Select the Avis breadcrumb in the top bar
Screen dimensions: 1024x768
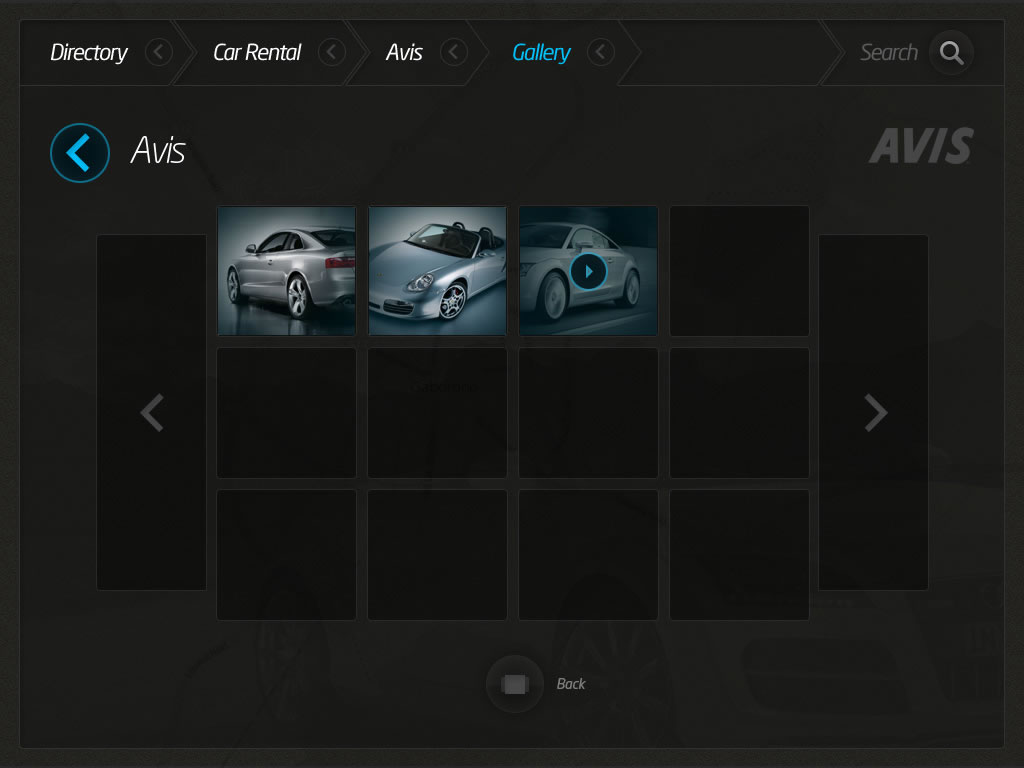pyautogui.click(x=404, y=53)
